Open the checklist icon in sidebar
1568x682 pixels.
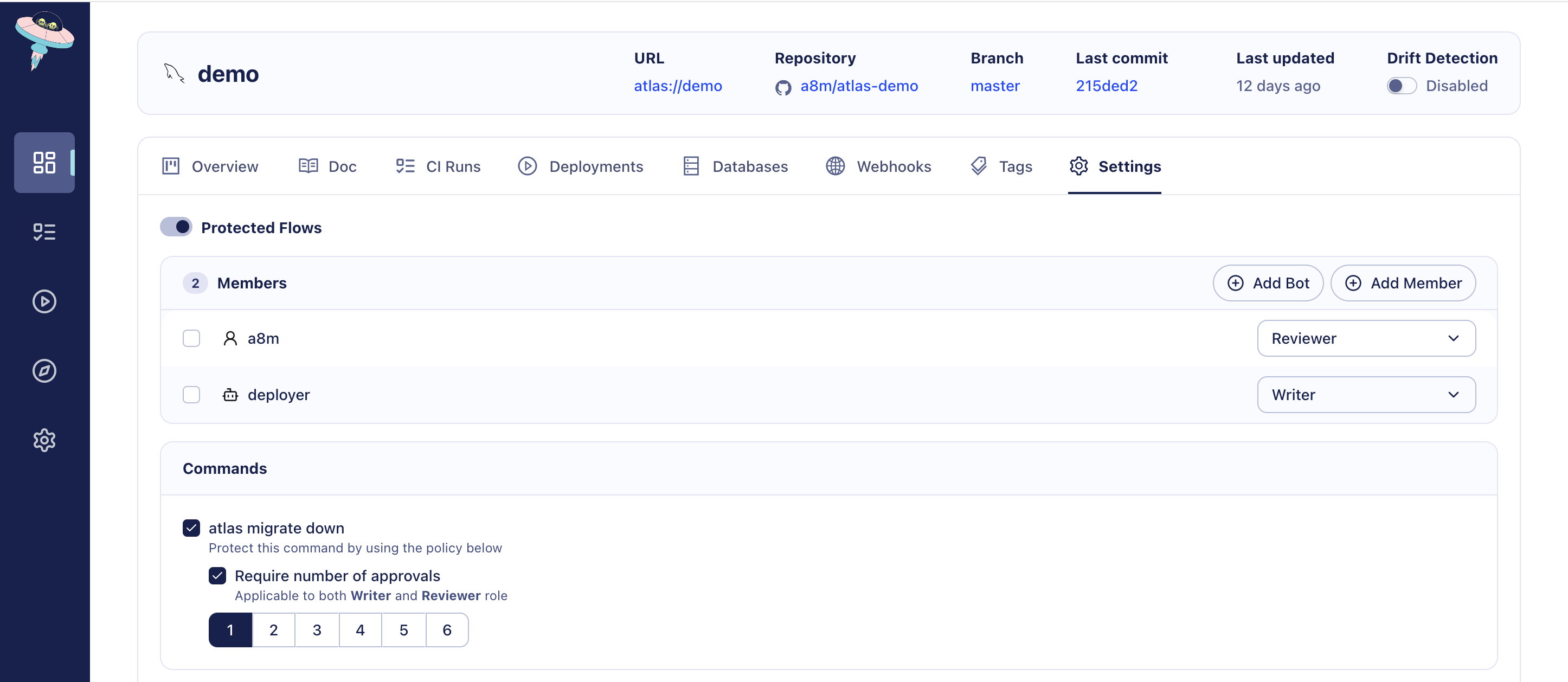pos(44,232)
